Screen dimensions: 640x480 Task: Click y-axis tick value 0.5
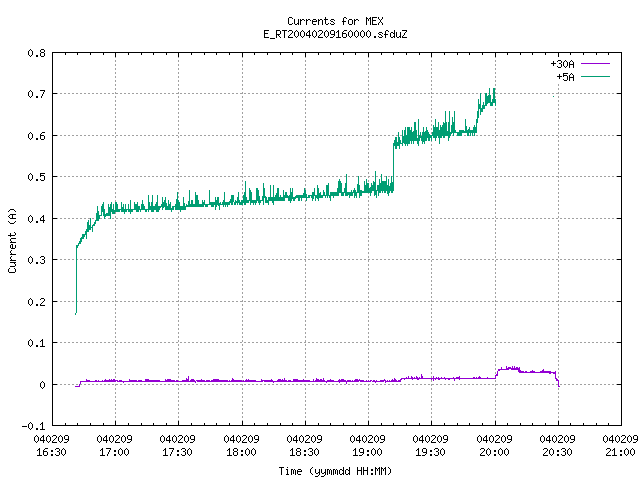tap(36, 177)
